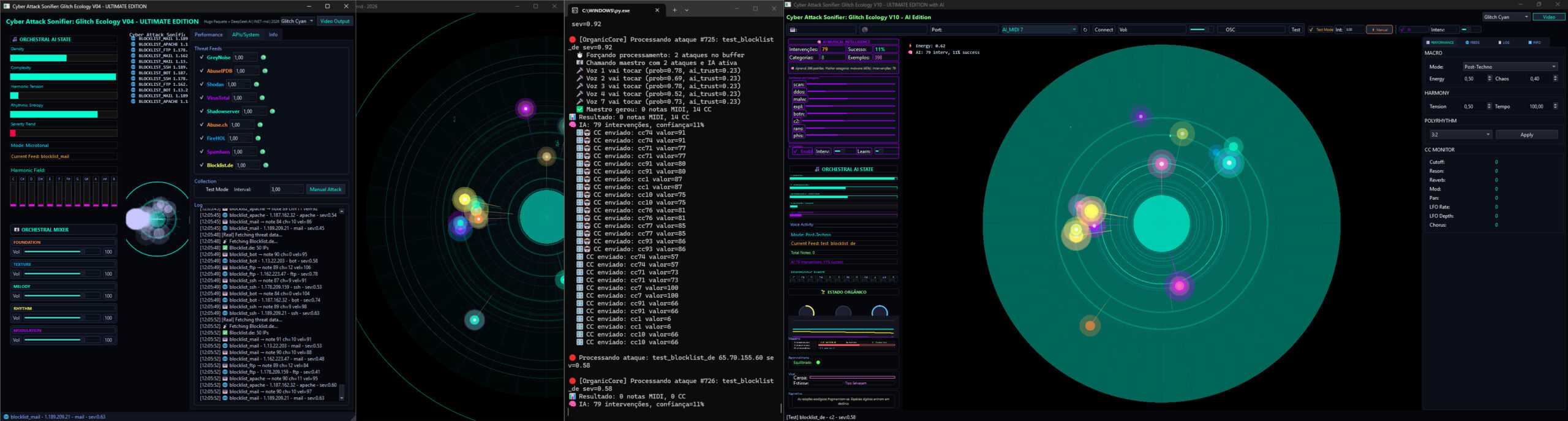This screenshot has width=1568, height=421.
Task: Disable the Spamhaus threat feed checkbox
Action: [x=202, y=152]
